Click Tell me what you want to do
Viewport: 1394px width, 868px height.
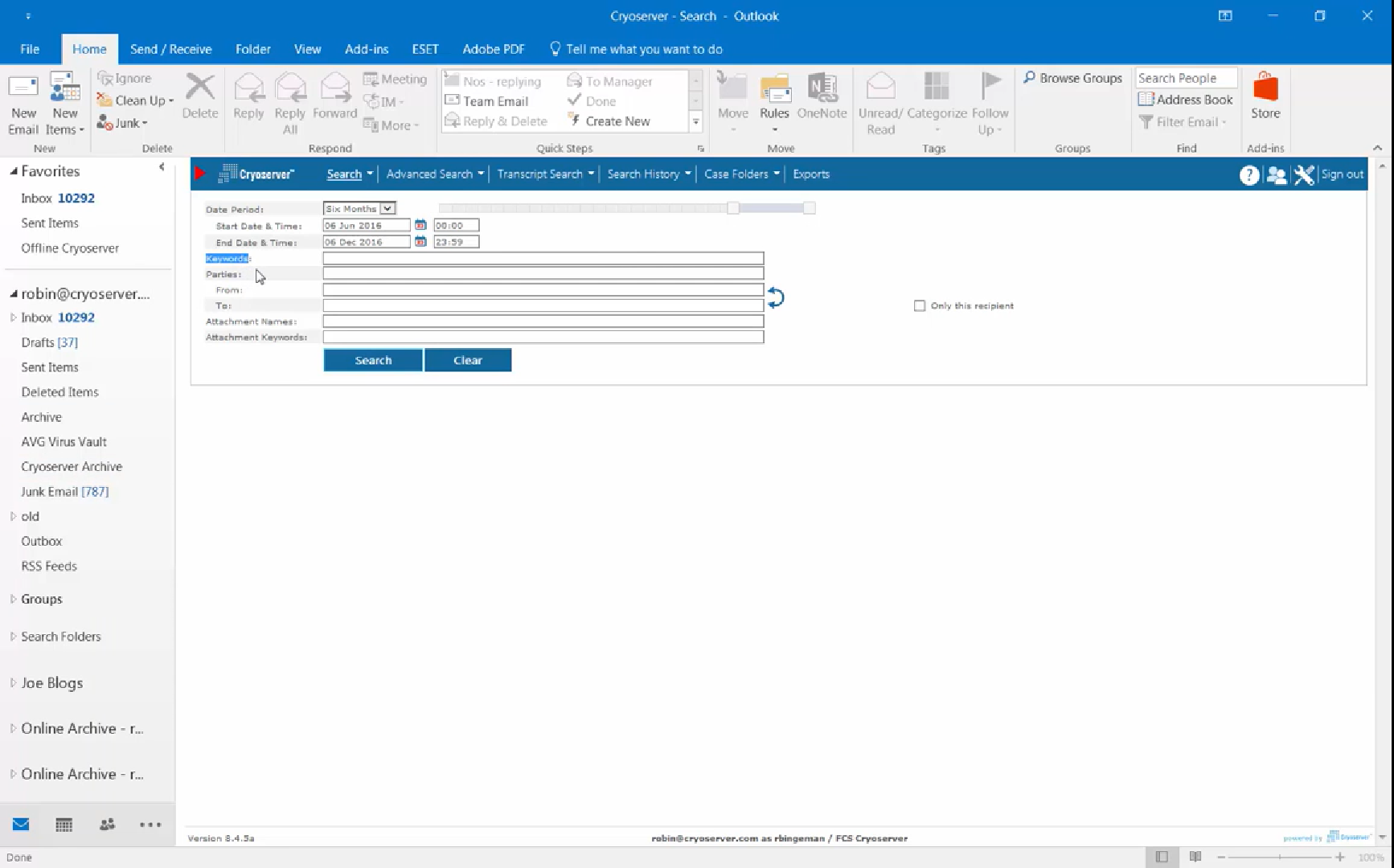[x=636, y=49]
